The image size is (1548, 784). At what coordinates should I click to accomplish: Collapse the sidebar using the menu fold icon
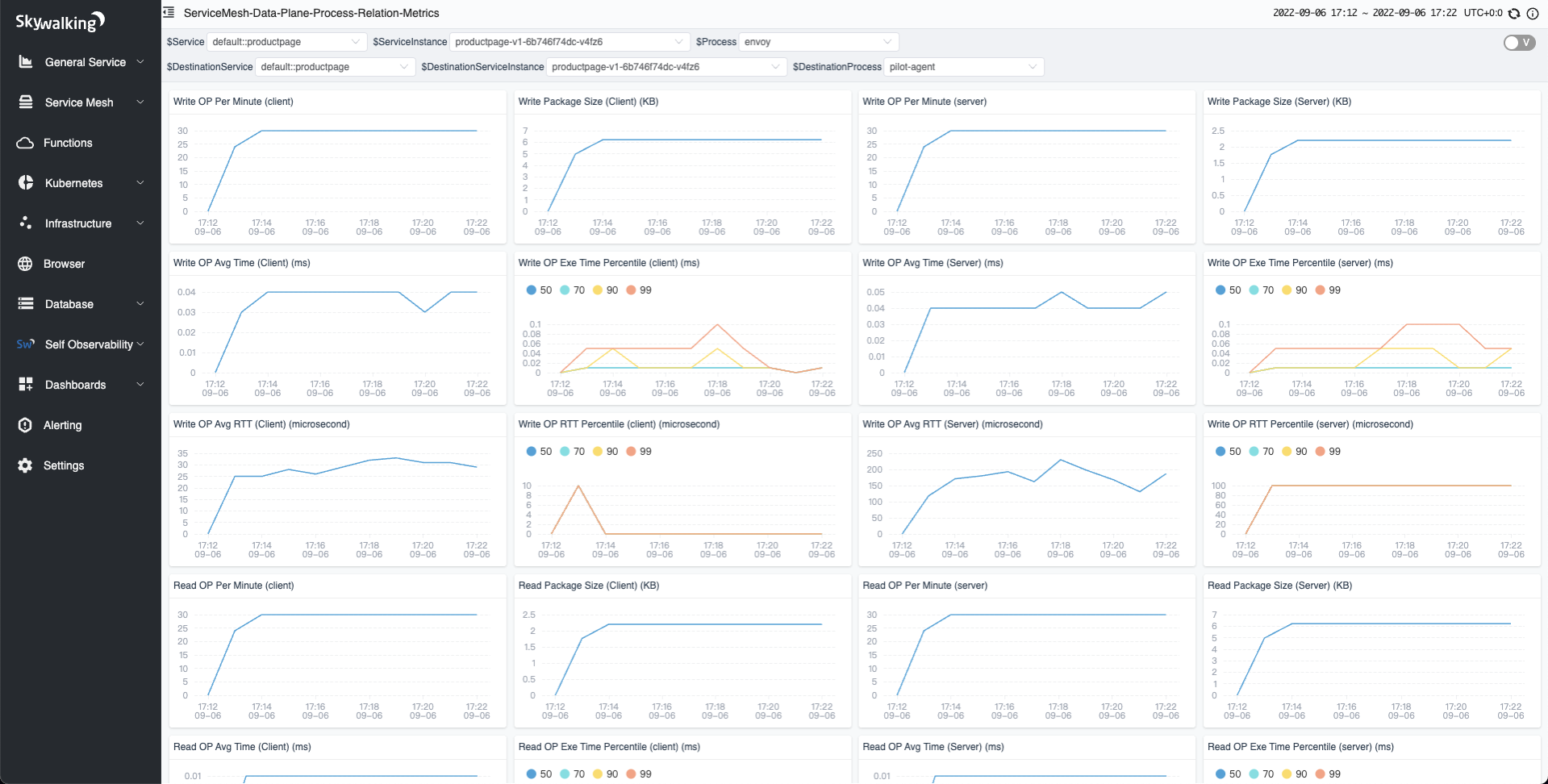pyautogui.click(x=169, y=13)
